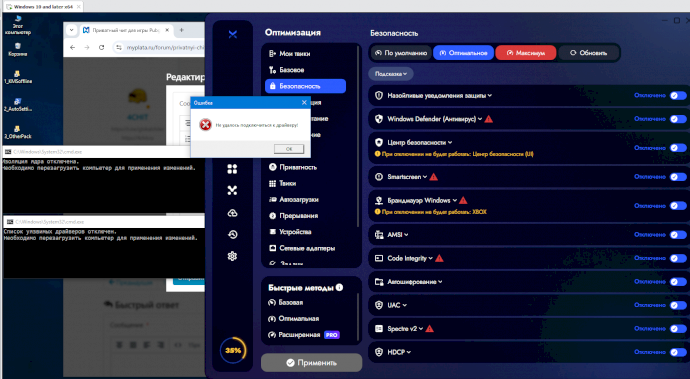
Task: Click the shield icon of Назойливые уведомления защиты
Action: [x=379, y=96]
